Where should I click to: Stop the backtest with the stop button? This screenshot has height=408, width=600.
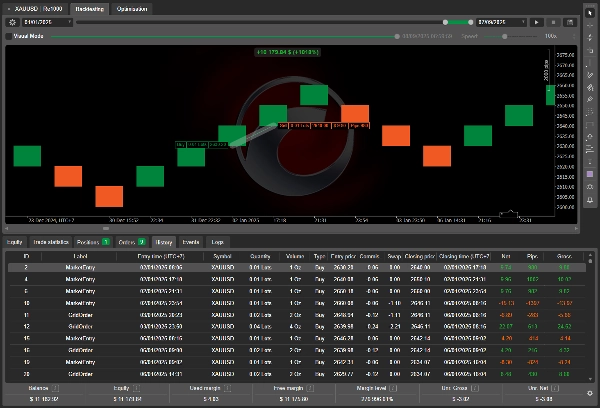click(x=553, y=21)
